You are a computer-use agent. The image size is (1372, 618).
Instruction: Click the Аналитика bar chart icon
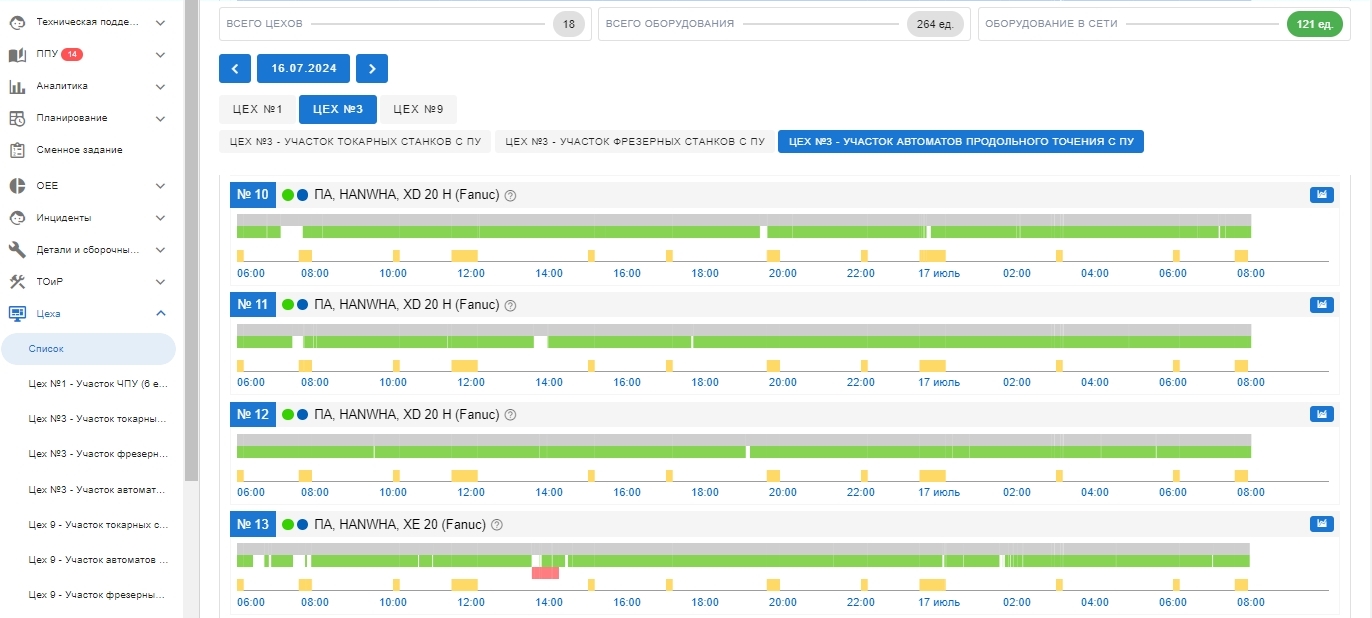[x=17, y=86]
